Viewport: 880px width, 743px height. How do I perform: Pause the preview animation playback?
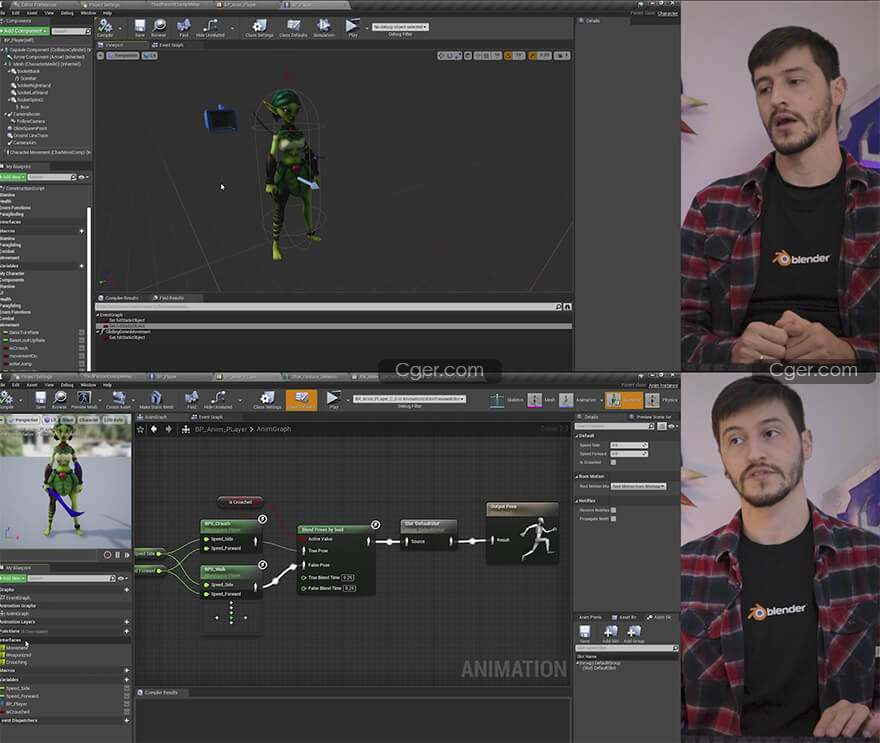pos(117,555)
